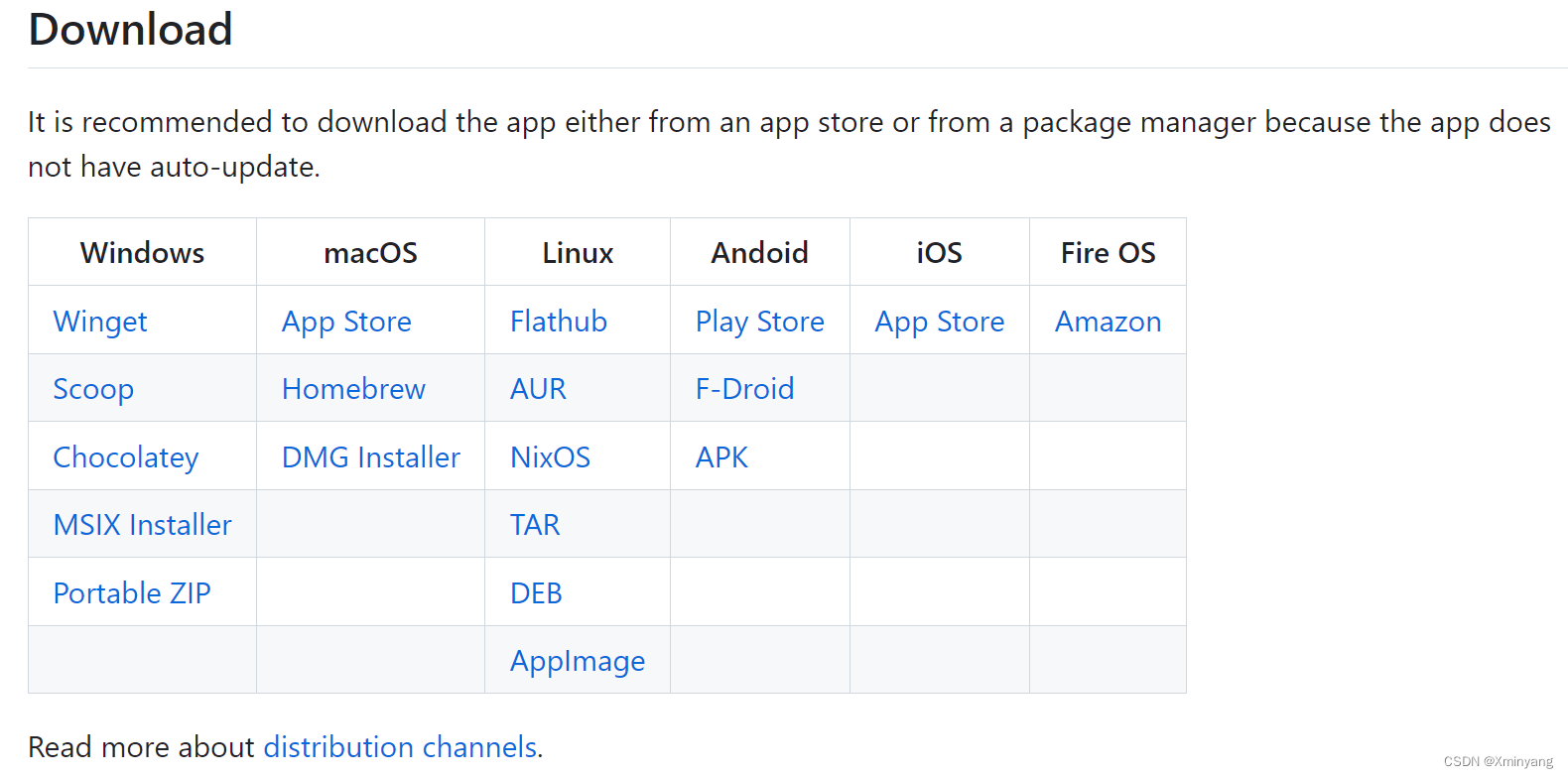Click the Download heading
This screenshot has height=778, width=1568.
point(130,30)
